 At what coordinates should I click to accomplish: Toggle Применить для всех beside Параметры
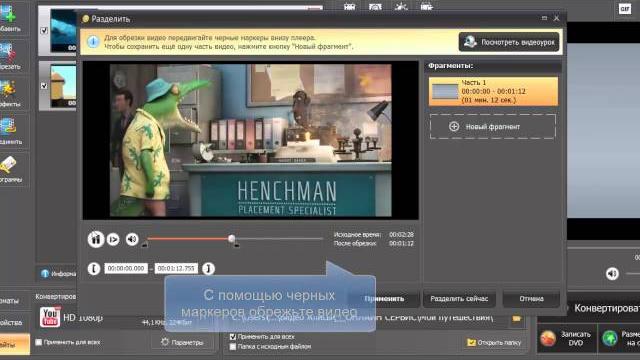39,342
